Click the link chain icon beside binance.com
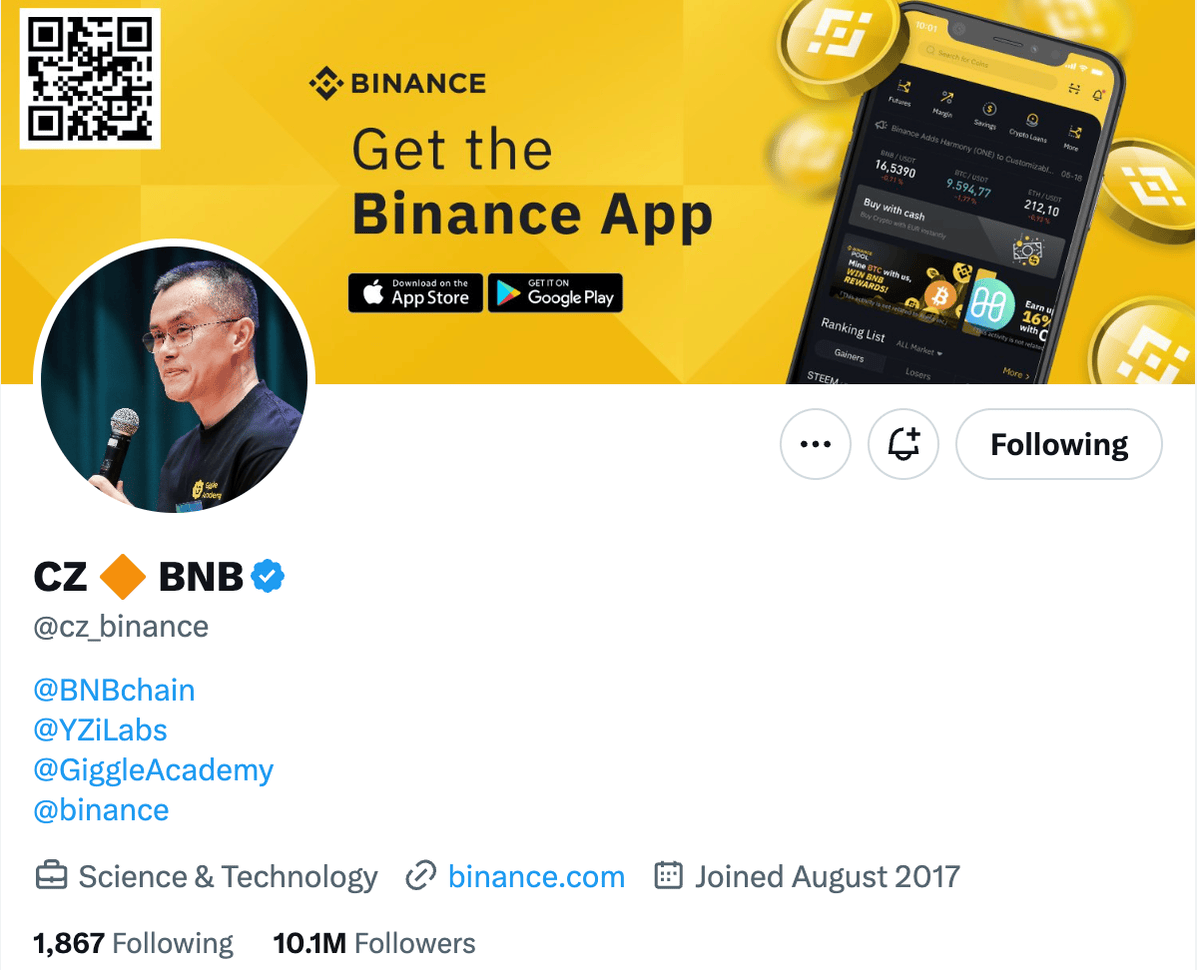1200x970 pixels. click(421, 877)
